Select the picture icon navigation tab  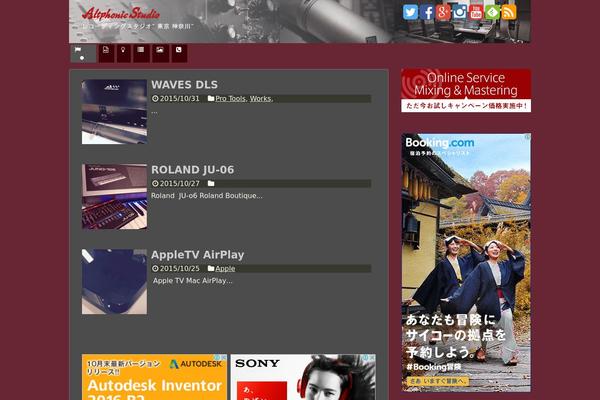(x=160, y=53)
